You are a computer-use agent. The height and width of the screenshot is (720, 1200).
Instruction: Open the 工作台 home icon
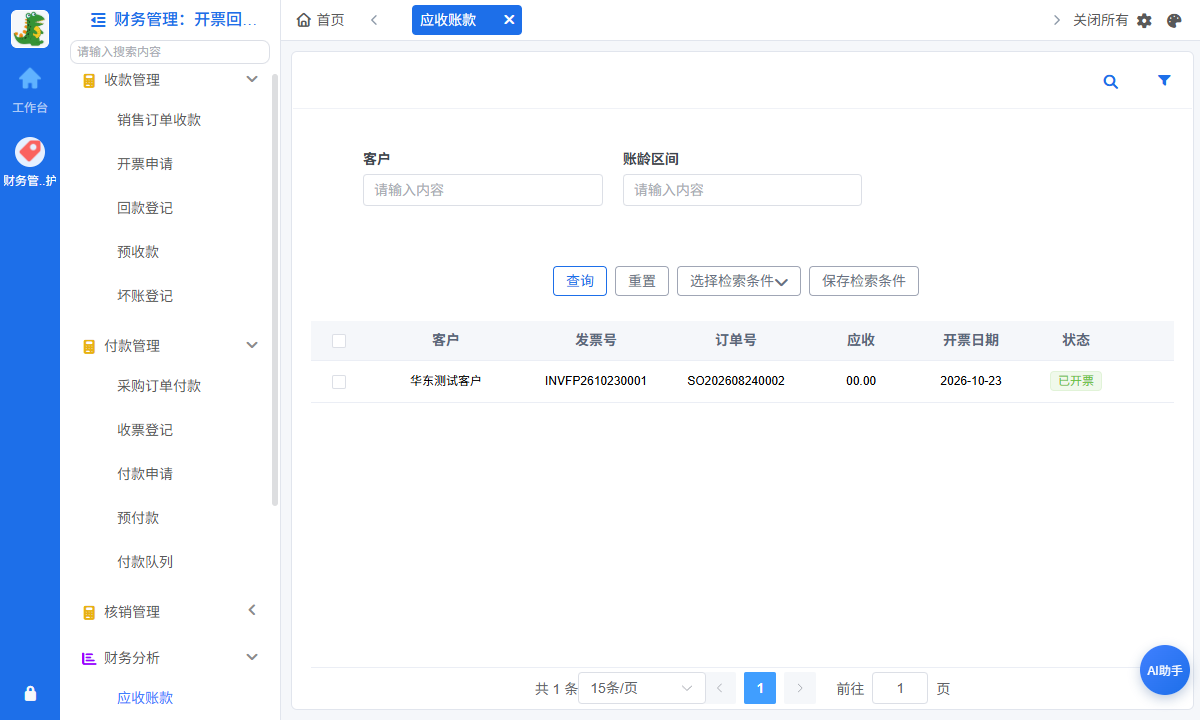pos(30,78)
